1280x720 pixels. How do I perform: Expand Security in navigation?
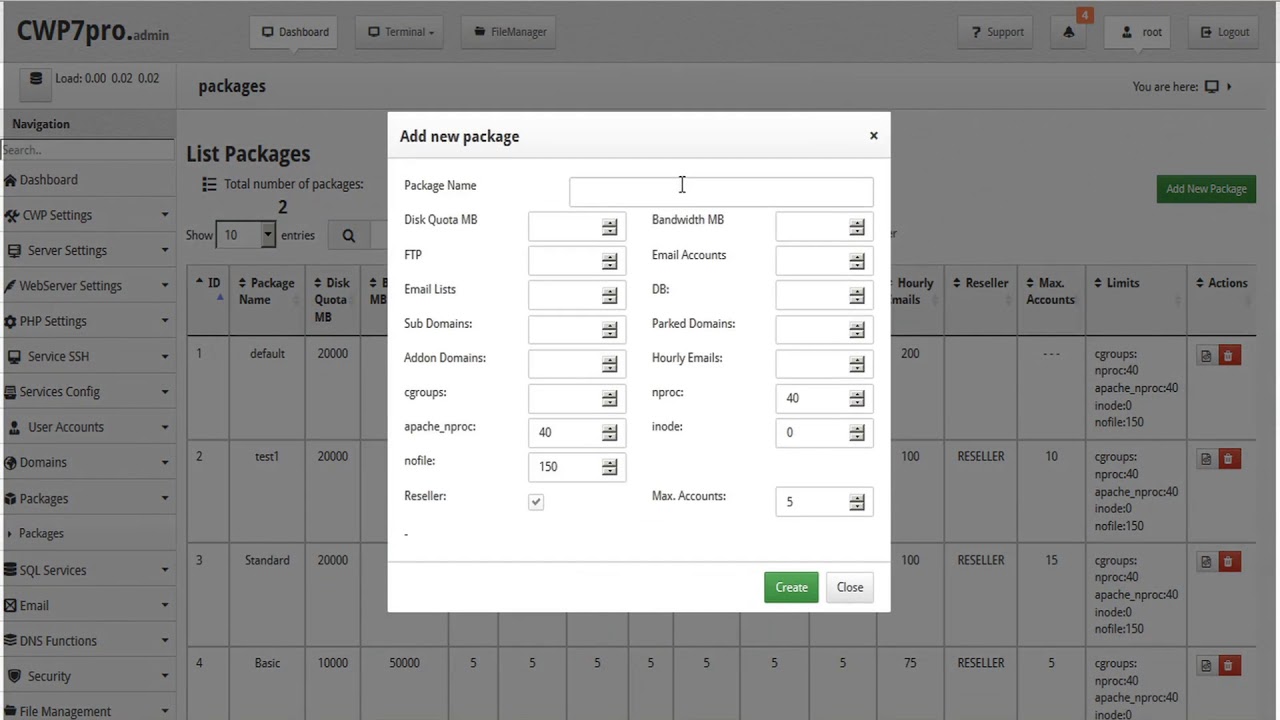click(x=87, y=676)
